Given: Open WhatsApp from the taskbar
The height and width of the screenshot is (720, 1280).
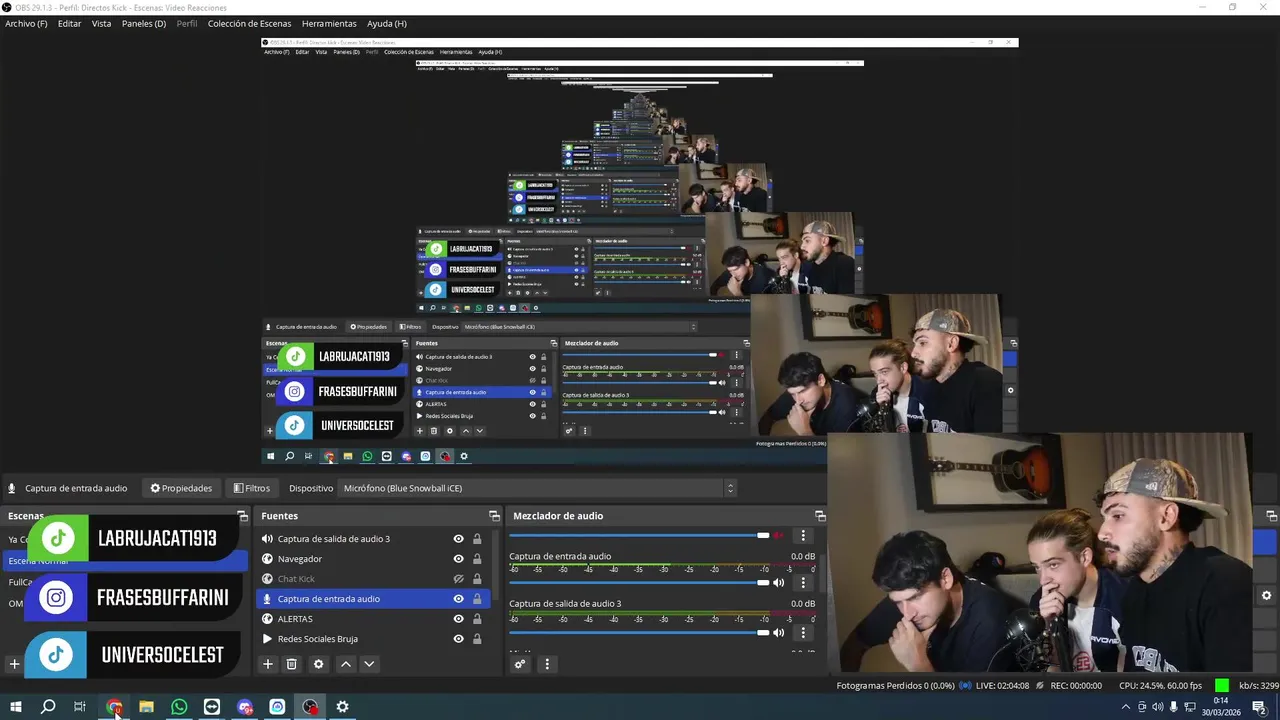Looking at the screenshot, I should [179, 707].
